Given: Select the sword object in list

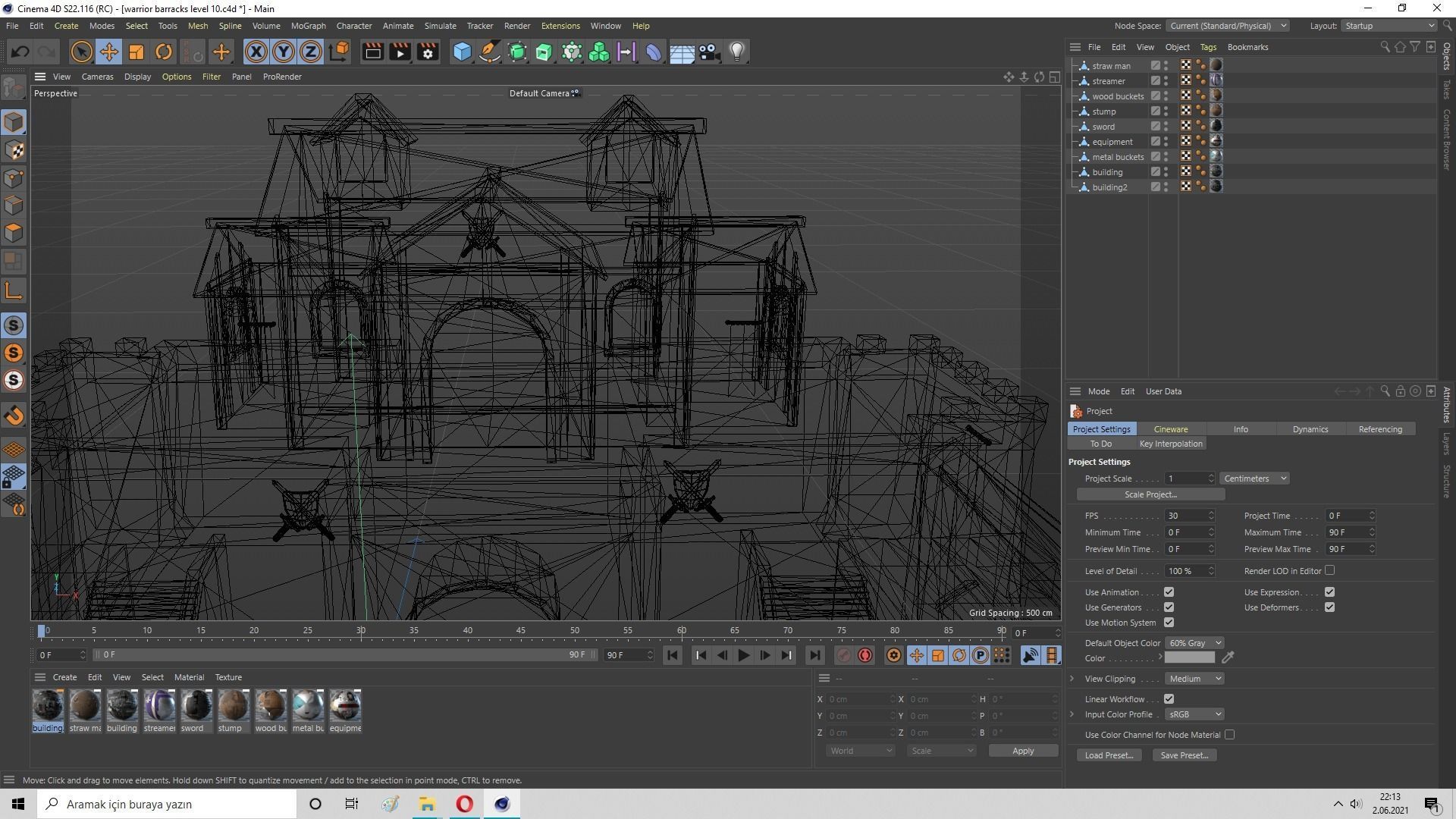Looking at the screenshot, I should pyautogui.click(x=1103, y=127).
